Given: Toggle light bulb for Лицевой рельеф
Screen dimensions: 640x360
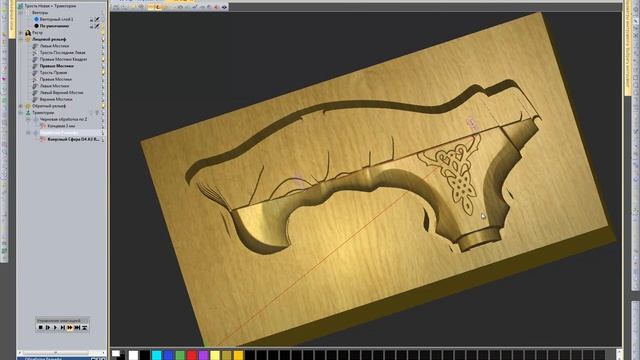Looking at the screenshot, I should coord(103,39).
